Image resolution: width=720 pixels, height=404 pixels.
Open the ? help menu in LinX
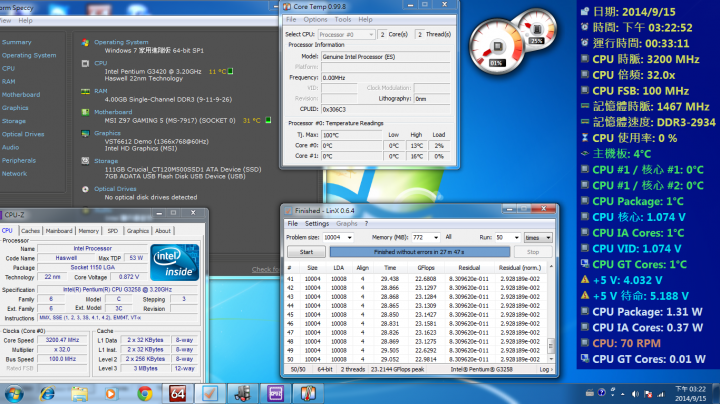click(366, 224)
